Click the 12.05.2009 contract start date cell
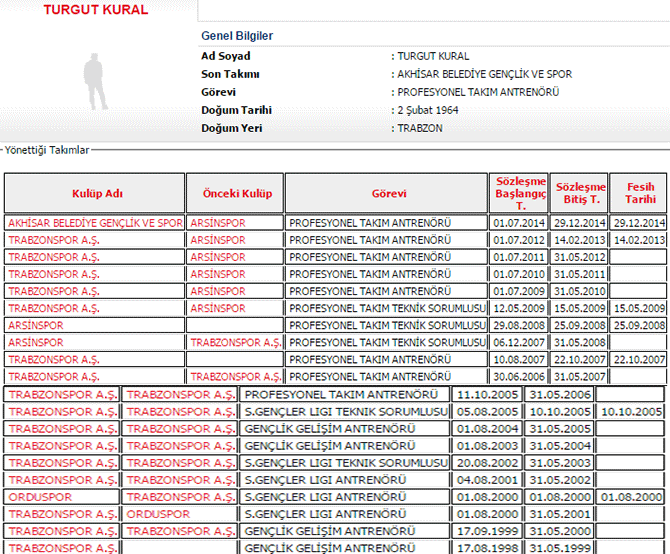This screenshot has height=554, width=670. 518,308
